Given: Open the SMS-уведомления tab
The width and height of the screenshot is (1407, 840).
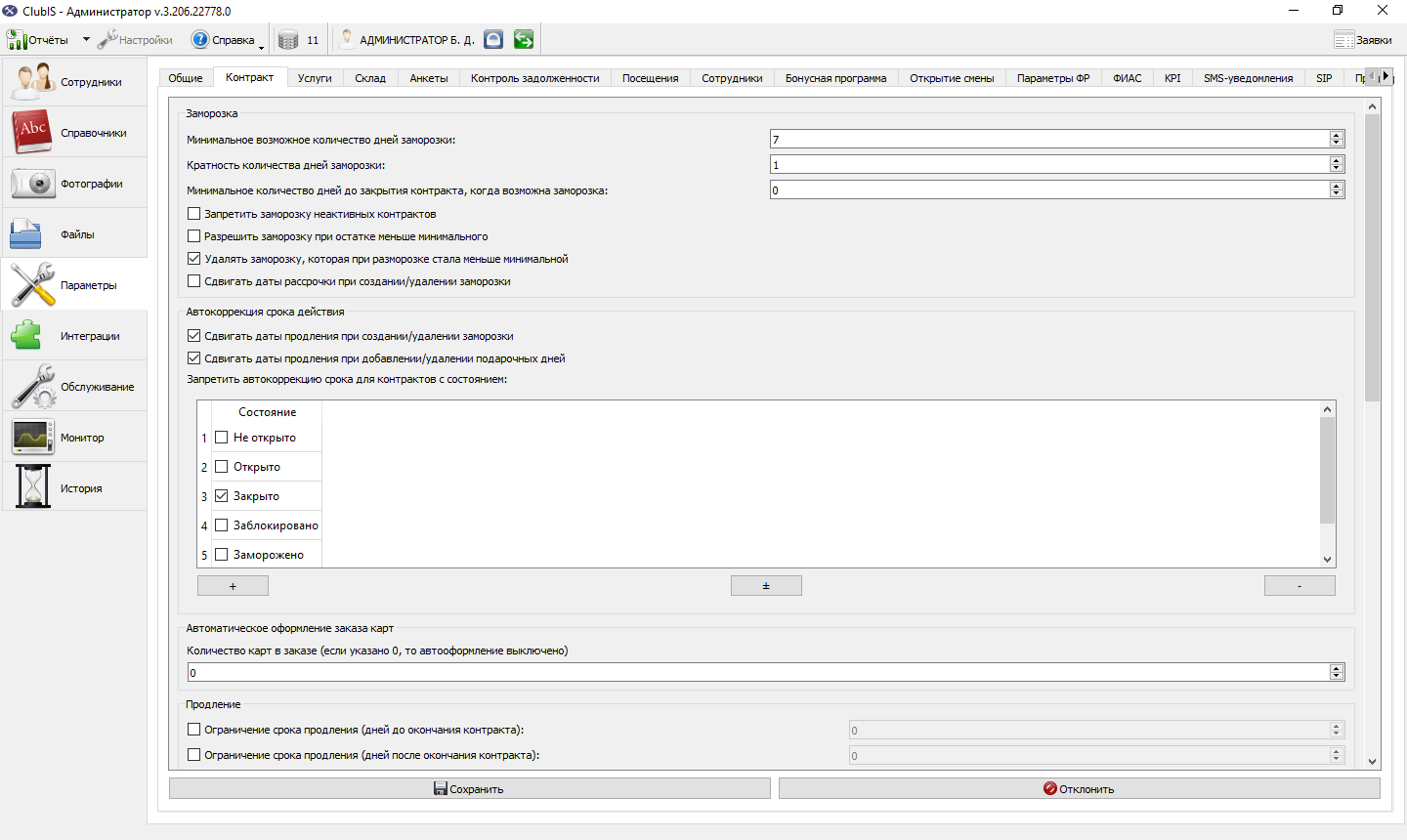Looking at the screenshot, I should pos(1248,78).
